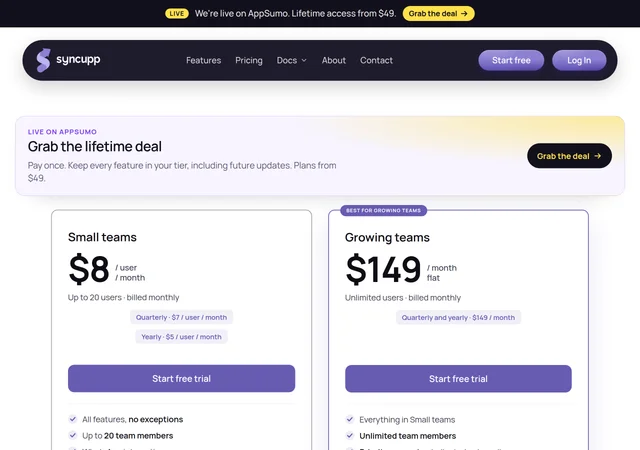Screen dimensions: 640x450
Task: Open the About page
Action: [x=333, y=60]
